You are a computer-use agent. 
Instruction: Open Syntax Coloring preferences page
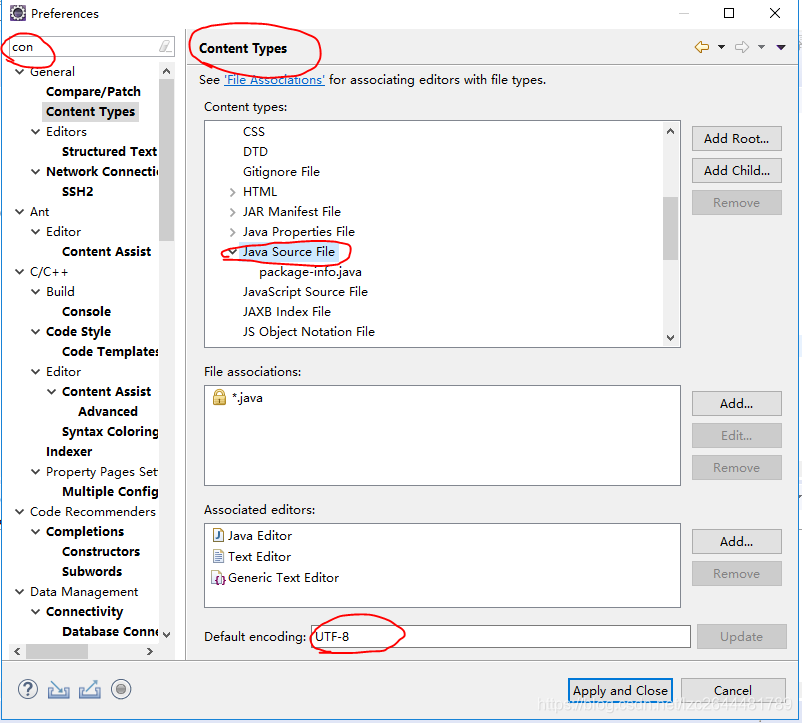pos(110,431)
